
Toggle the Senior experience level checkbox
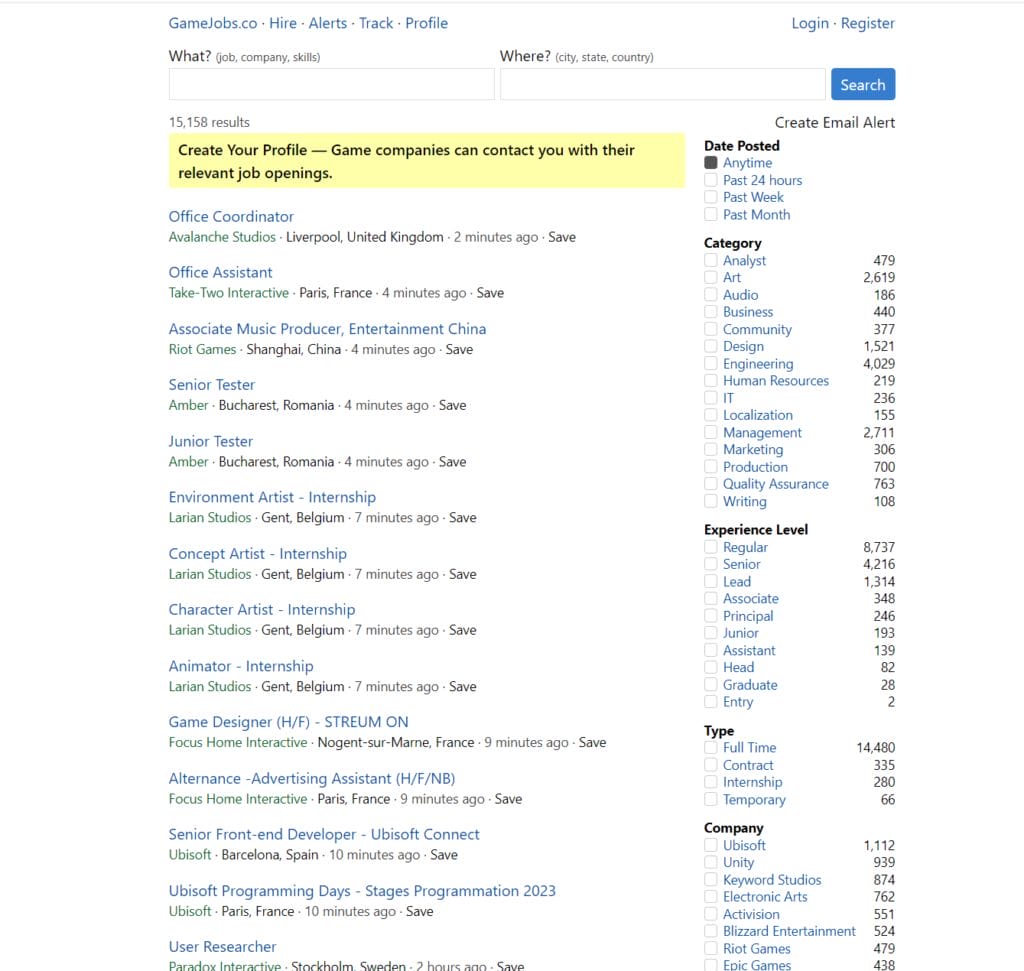click(711, 564)
